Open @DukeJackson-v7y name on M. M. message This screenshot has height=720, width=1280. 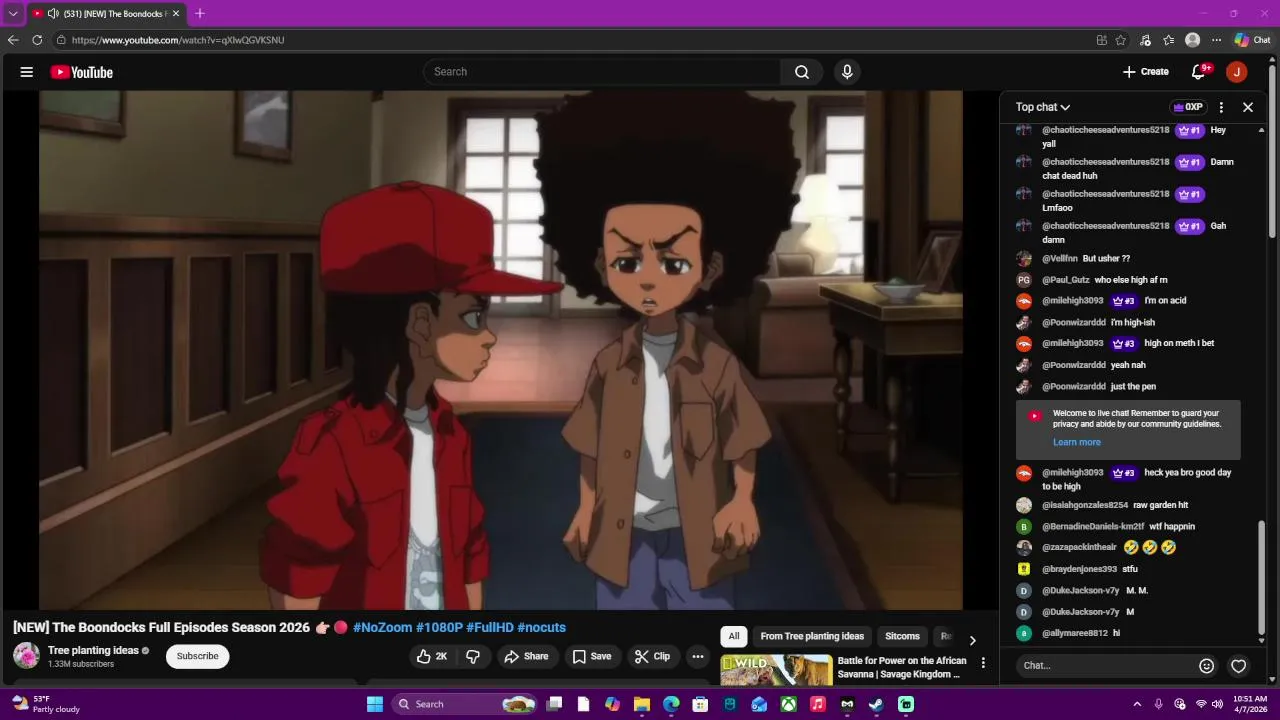coord(1081,591)
